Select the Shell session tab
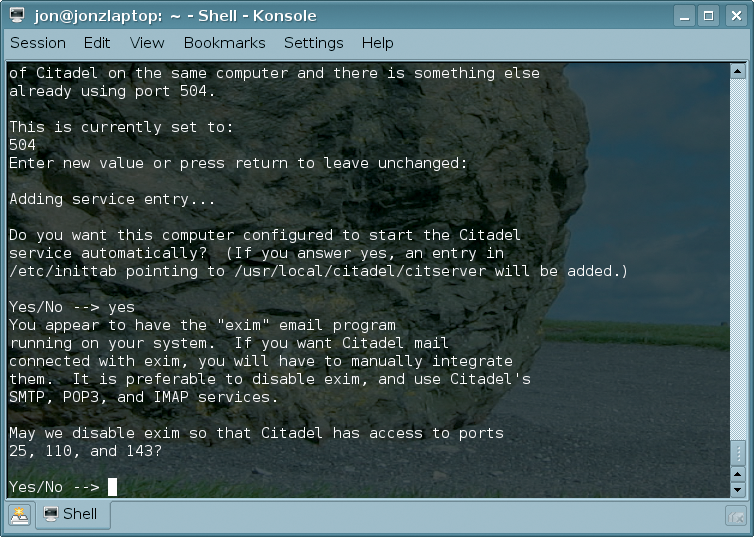754x537 pixels. (73, 514)
